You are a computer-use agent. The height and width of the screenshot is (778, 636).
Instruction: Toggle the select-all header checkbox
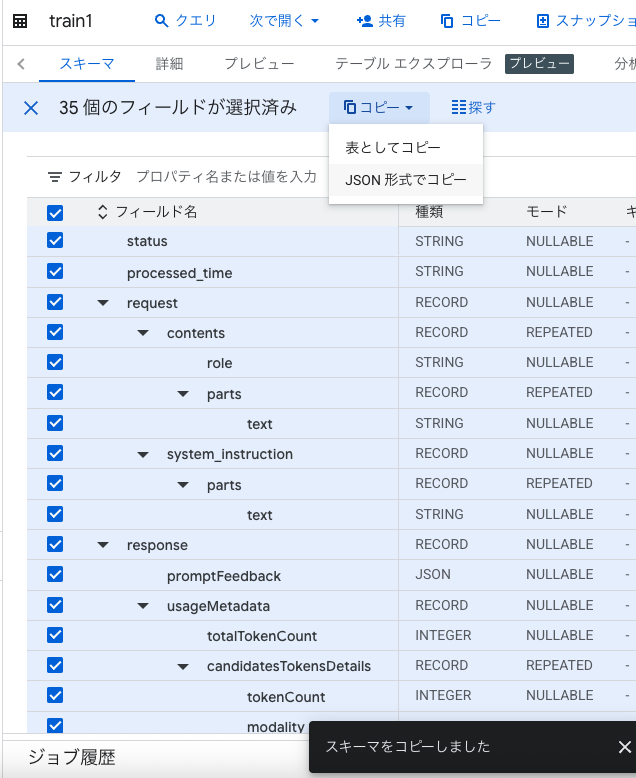(x=55, y=213)
